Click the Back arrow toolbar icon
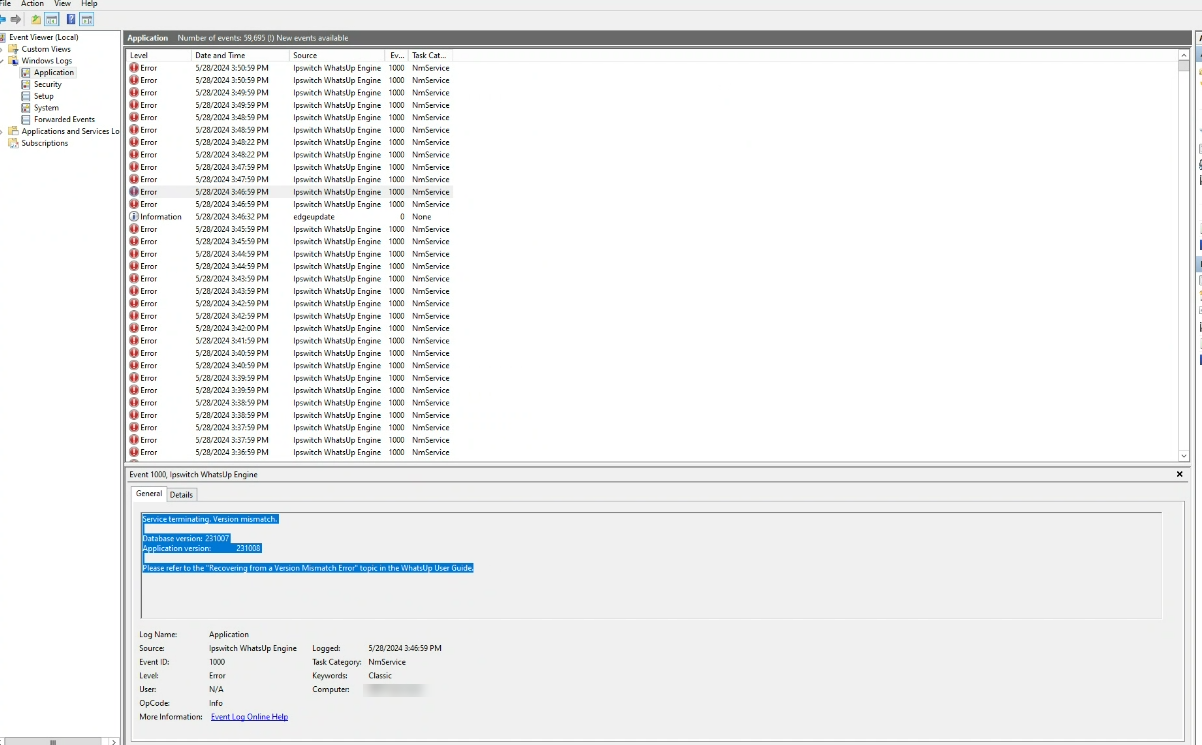The image size is (1202, 745). 3,19
